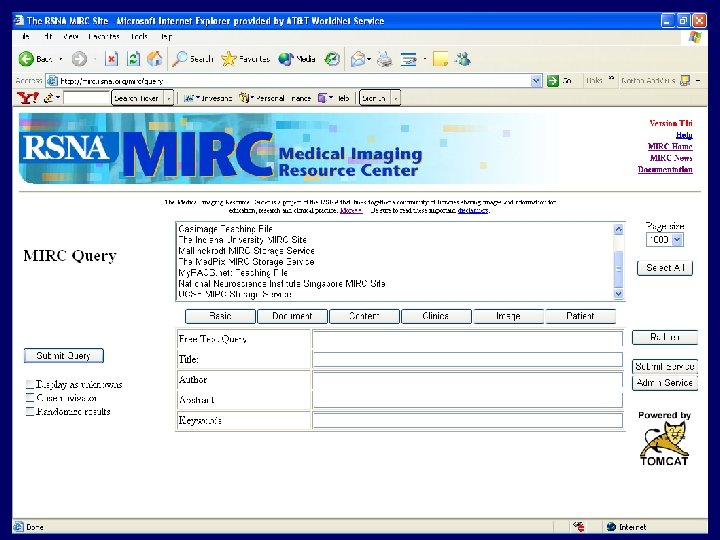Switch to the Document tab
The image size is (720, 540).
coord(292,316)
